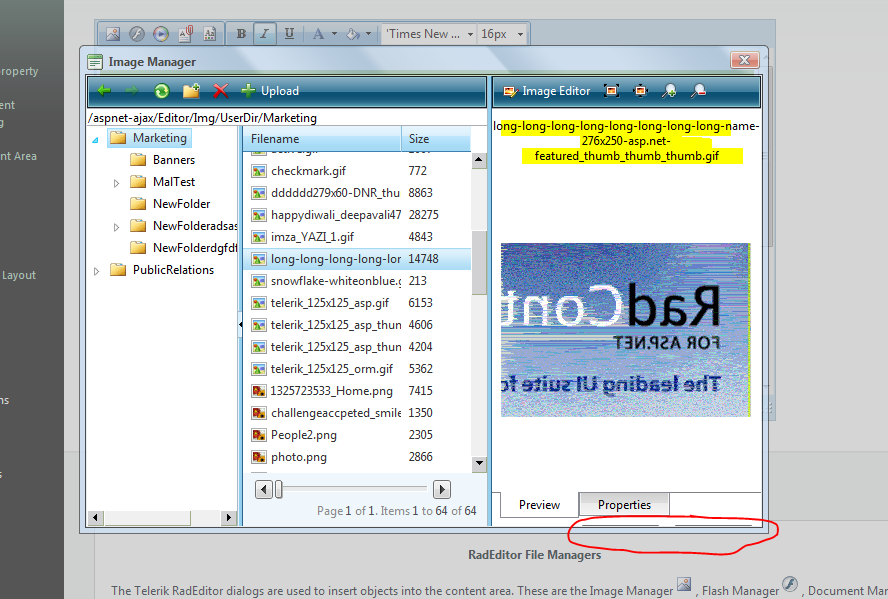The image size is (888, 599).
Task: Select imza_YAZI_1.gif file
Action: (357, 237)
